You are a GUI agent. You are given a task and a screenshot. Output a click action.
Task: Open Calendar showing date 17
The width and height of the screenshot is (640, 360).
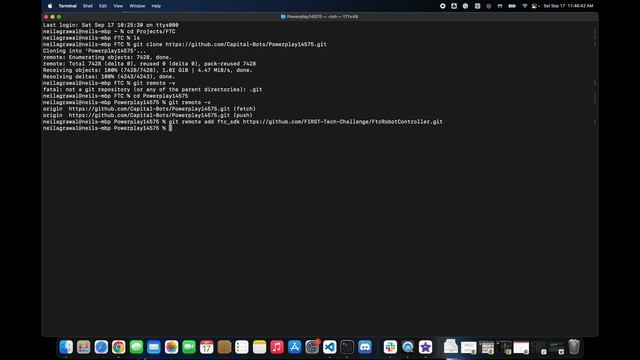point(207,347)
